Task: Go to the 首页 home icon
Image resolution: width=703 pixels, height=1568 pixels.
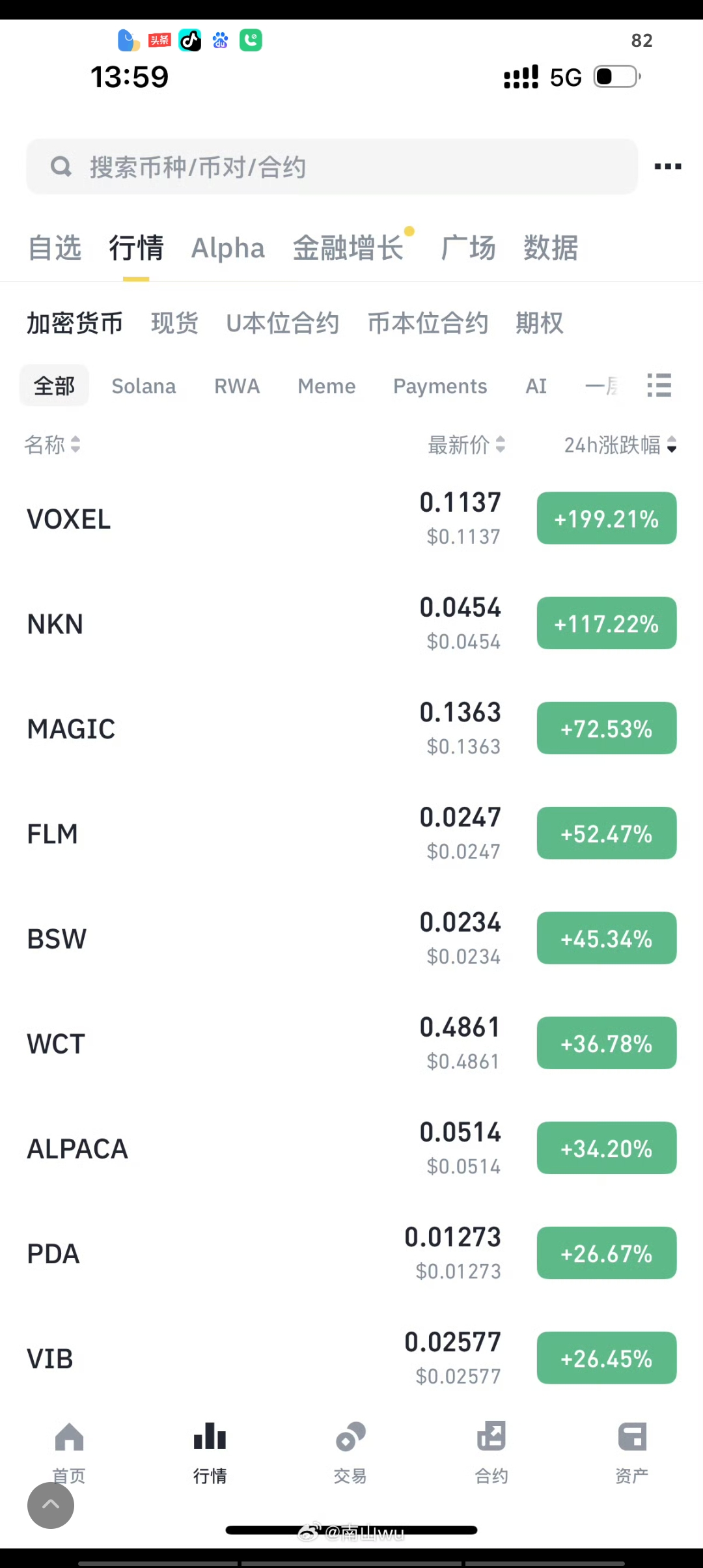Action: click(69, 1438)
